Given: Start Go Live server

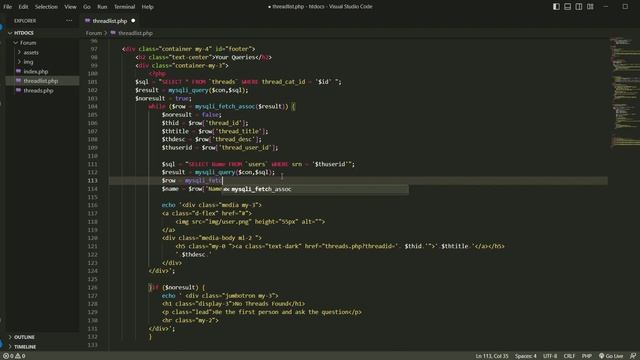Looking at the screenshot, I should coord(611,356).
